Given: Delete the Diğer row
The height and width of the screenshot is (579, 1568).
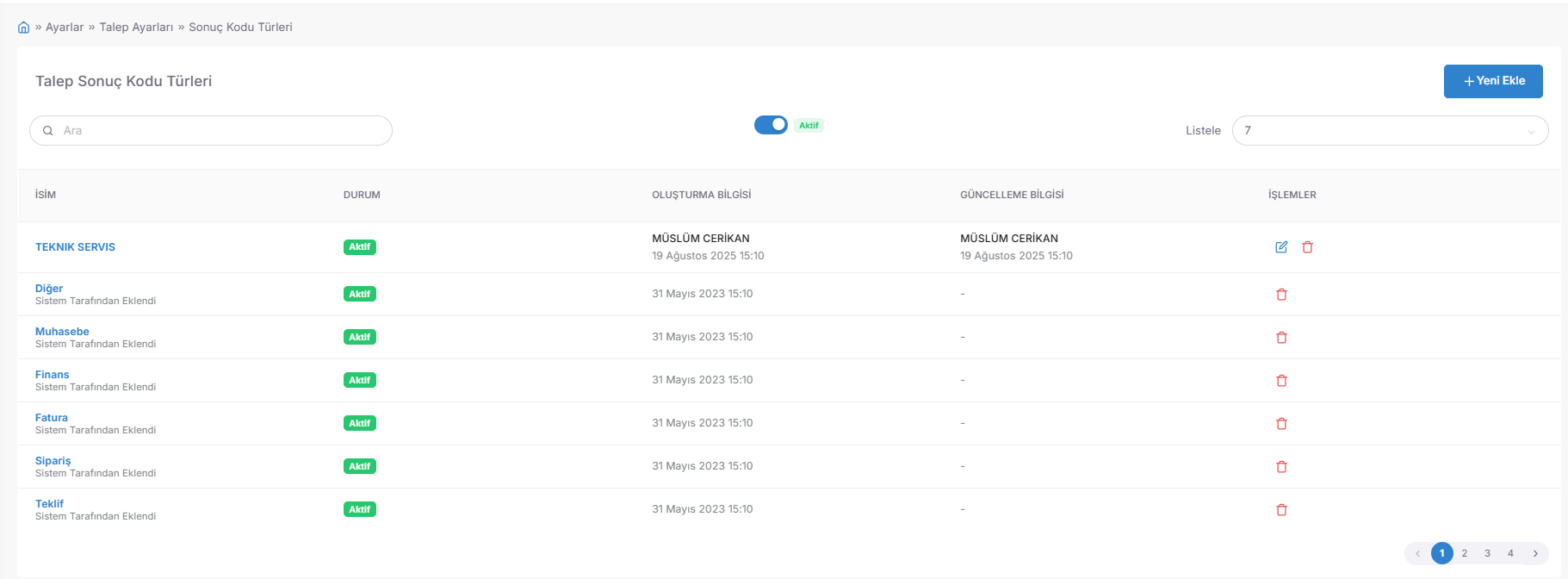Looking at the screenshot, I should (x=1281, y=295).
